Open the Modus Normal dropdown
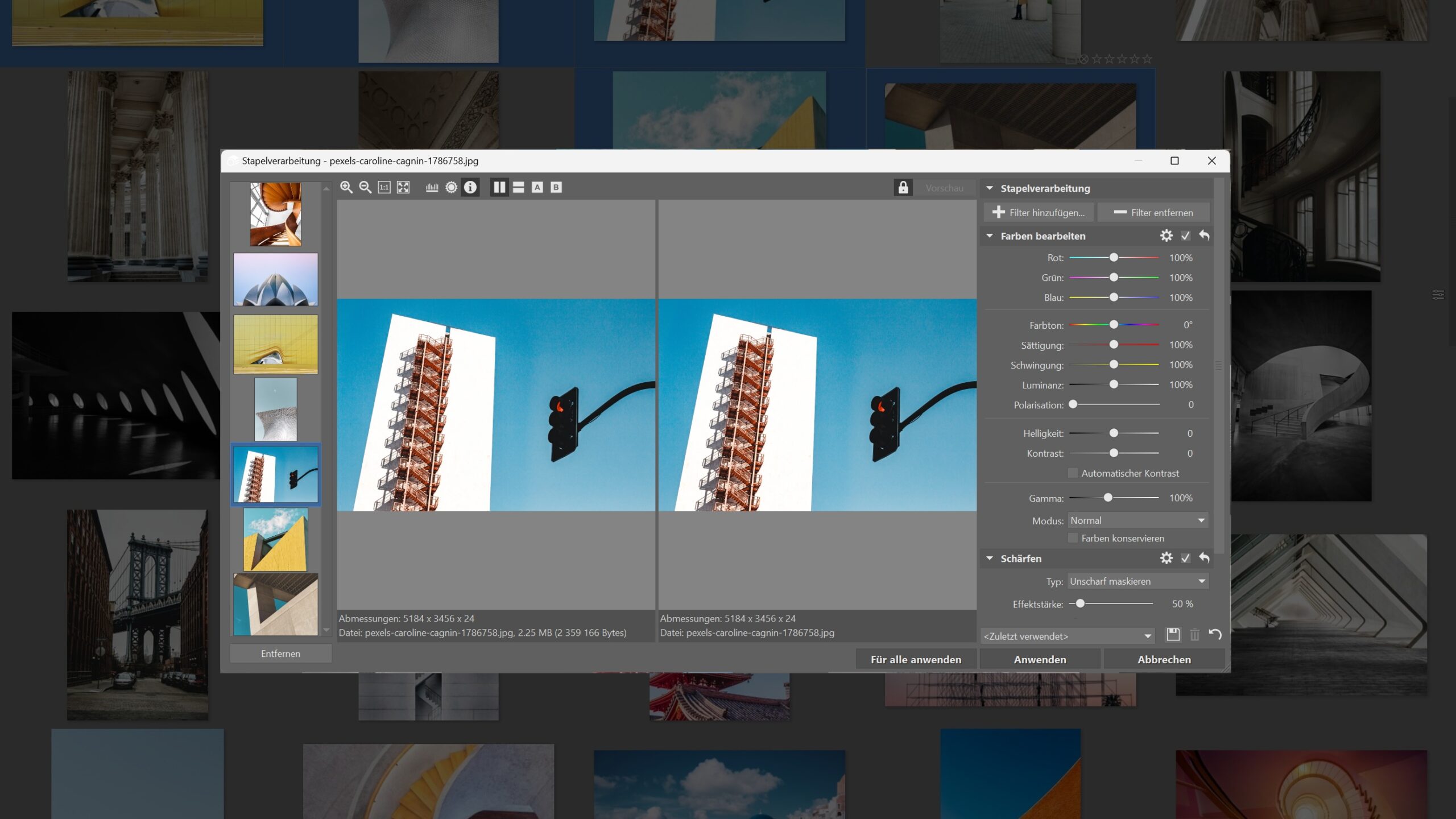The width and height of the screenshot is (1456, 819). click(x=1138, y=520)
